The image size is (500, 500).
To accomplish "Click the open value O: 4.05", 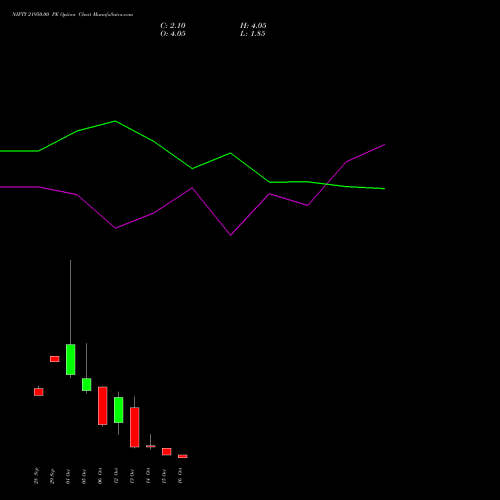I will tap(173, 34).
